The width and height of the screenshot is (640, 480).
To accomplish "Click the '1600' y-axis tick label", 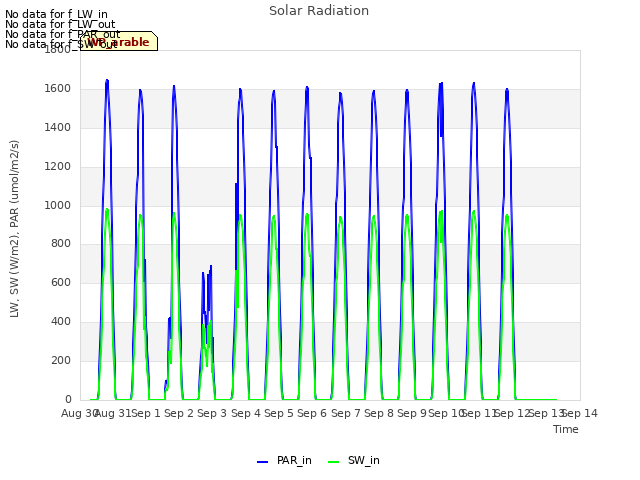I will tap(58, 89).
